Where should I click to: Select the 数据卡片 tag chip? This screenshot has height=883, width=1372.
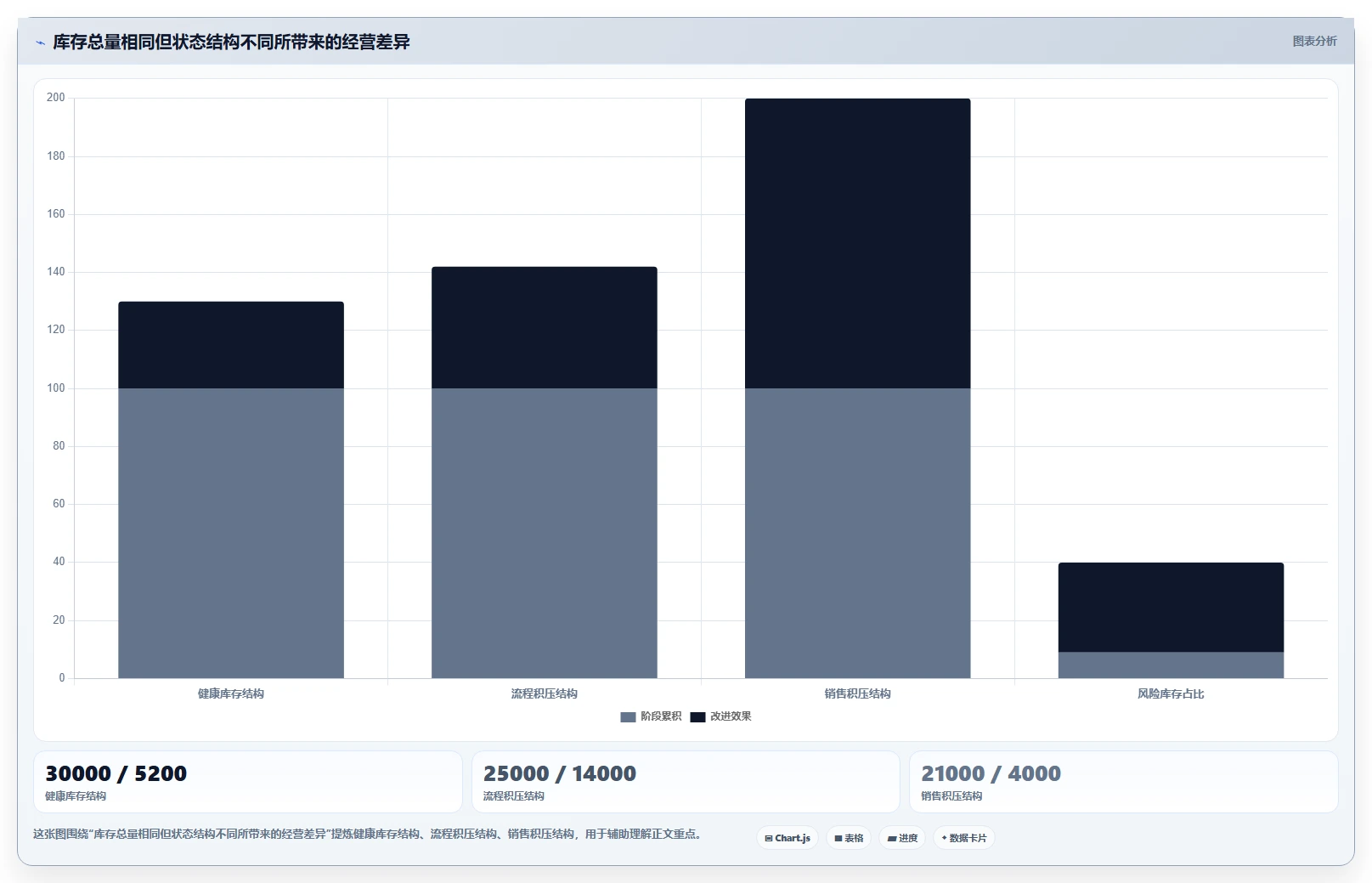click(964, 838)
